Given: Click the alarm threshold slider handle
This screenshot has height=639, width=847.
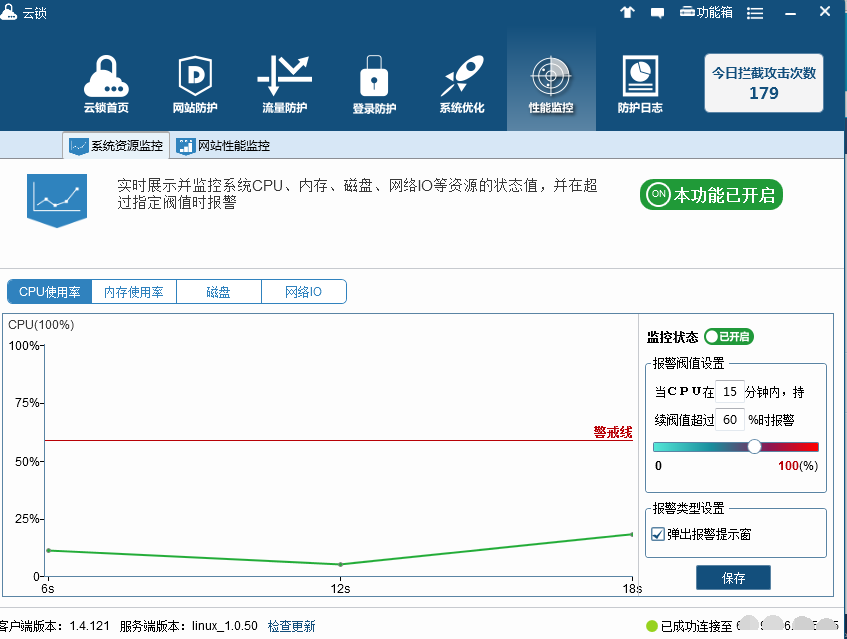Looking at the screenshot, I should click(x=754, y=447).
